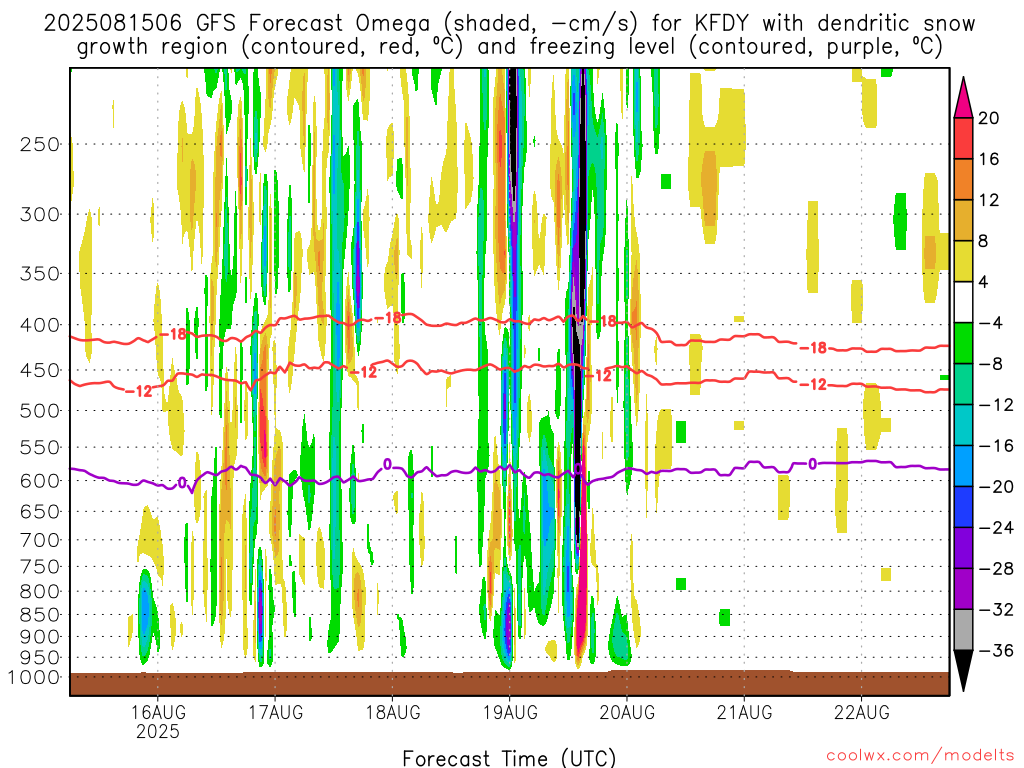Click the coolwx.com/modelts link text
Viewport: 1024px width, 768px height.
(x=920, y=756)
